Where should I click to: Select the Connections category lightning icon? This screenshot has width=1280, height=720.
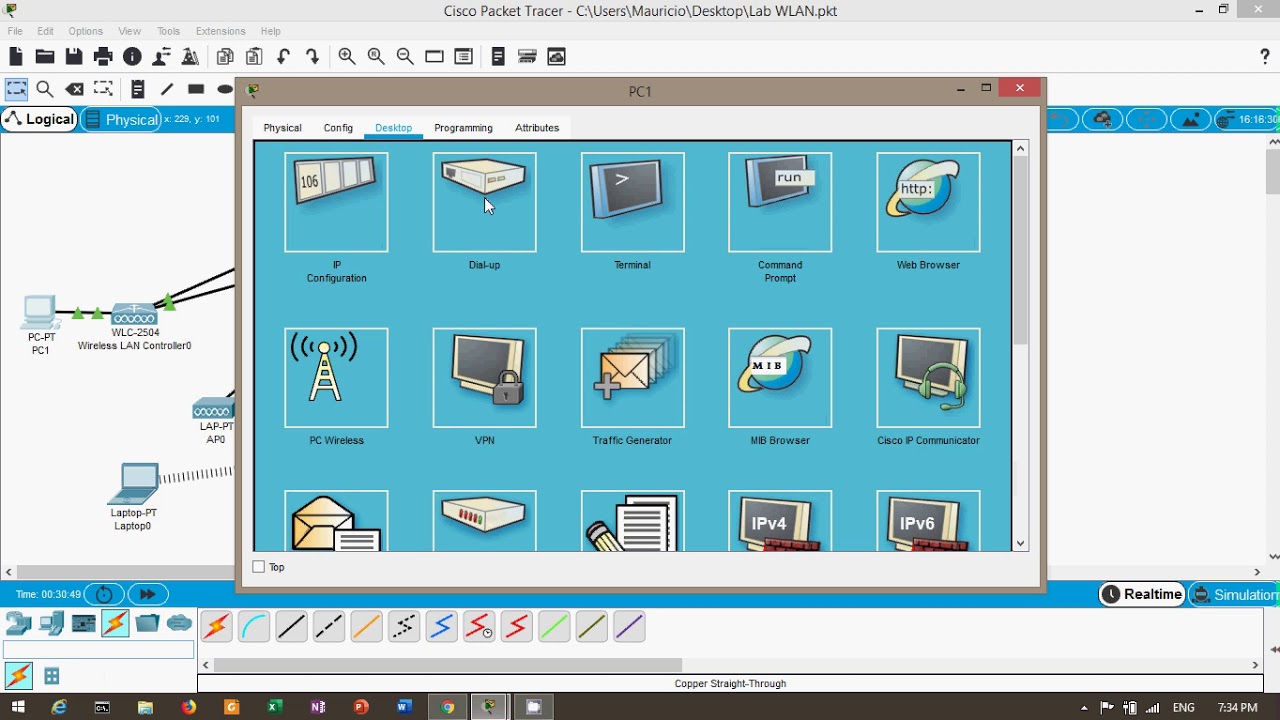click(115, 624)
